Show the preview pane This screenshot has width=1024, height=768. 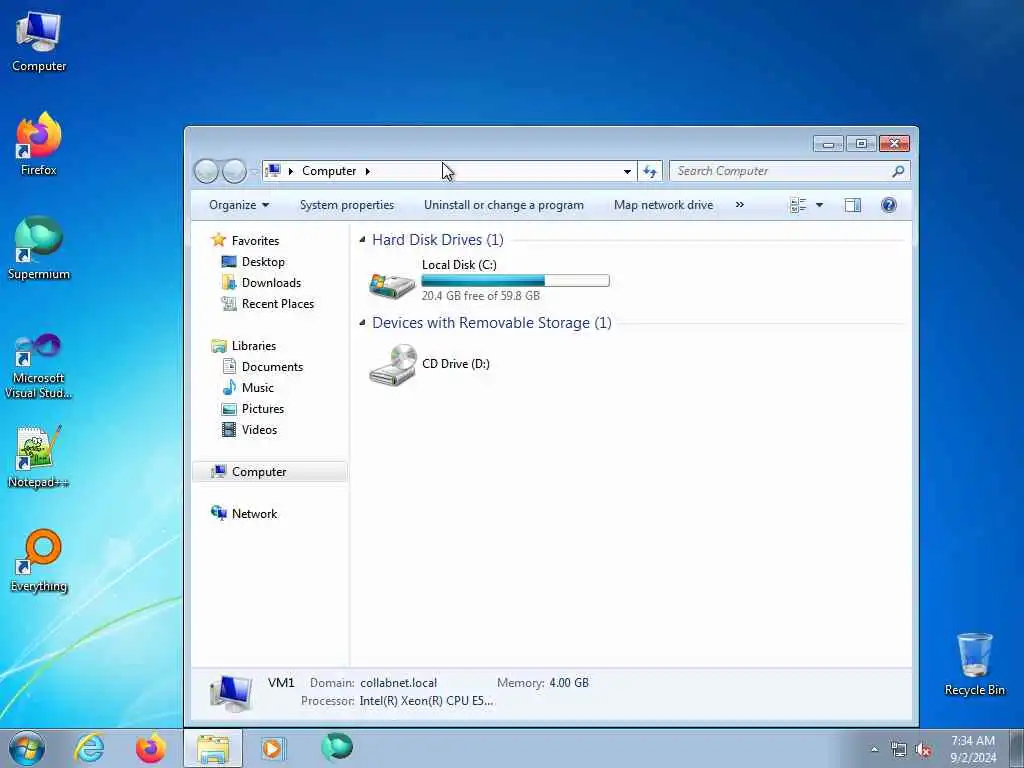[x=852, y=205]
